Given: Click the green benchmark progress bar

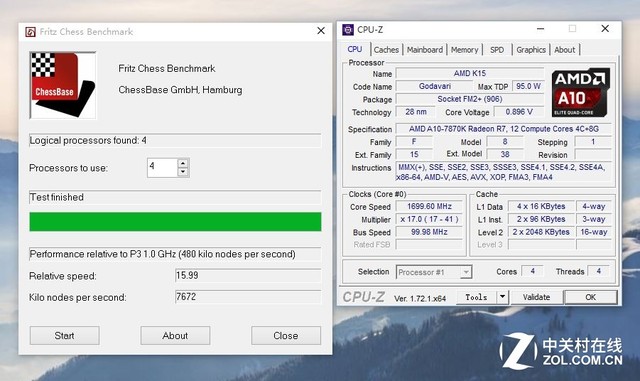Looking at the screenshot, I should click(x=175, y=222).
